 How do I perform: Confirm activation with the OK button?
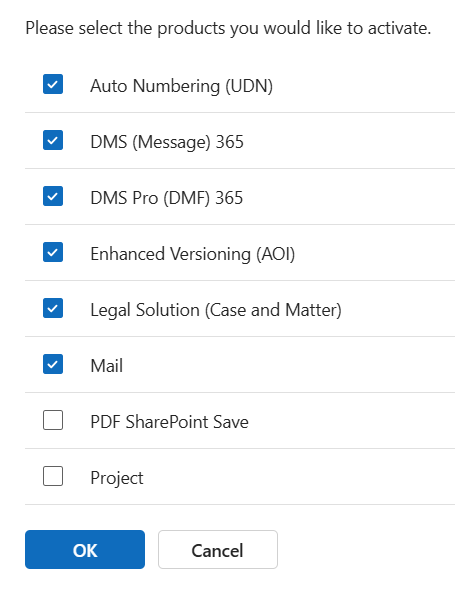point(85,549)
